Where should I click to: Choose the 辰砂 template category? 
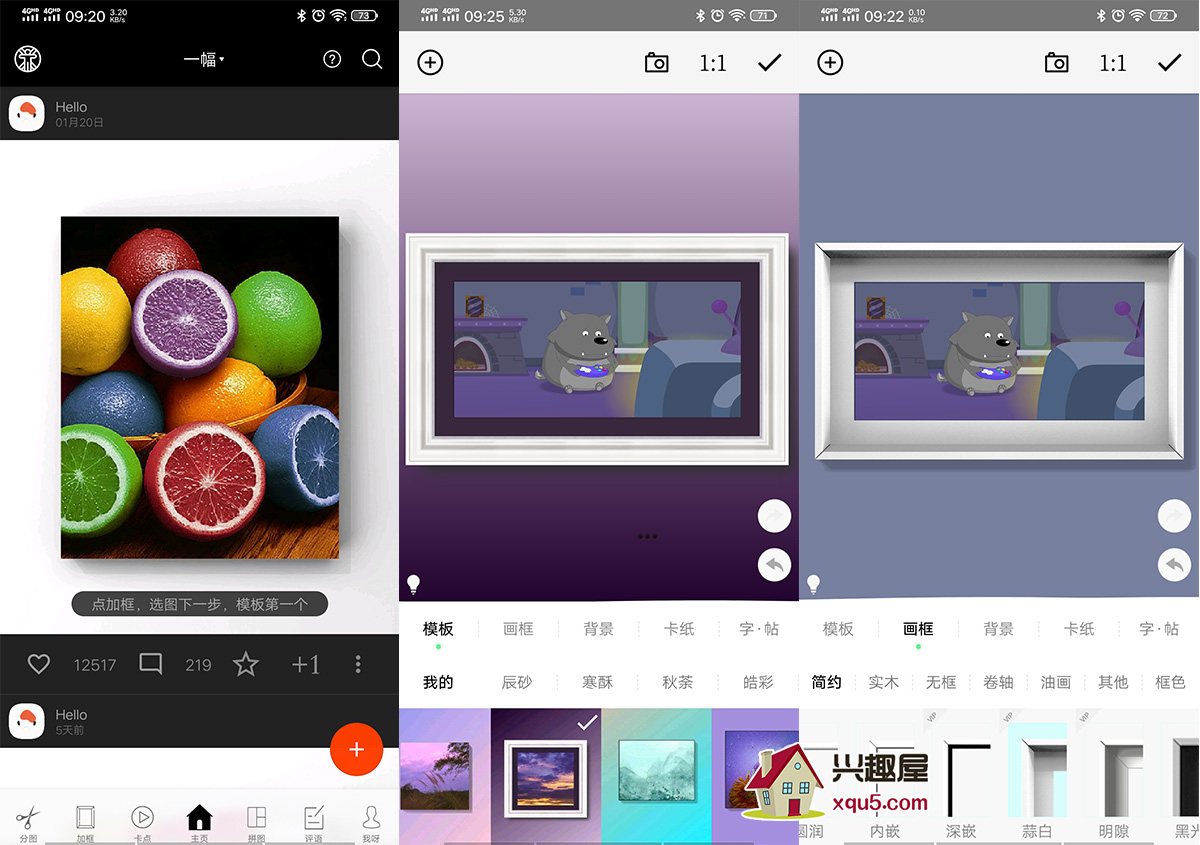point(517,682)
